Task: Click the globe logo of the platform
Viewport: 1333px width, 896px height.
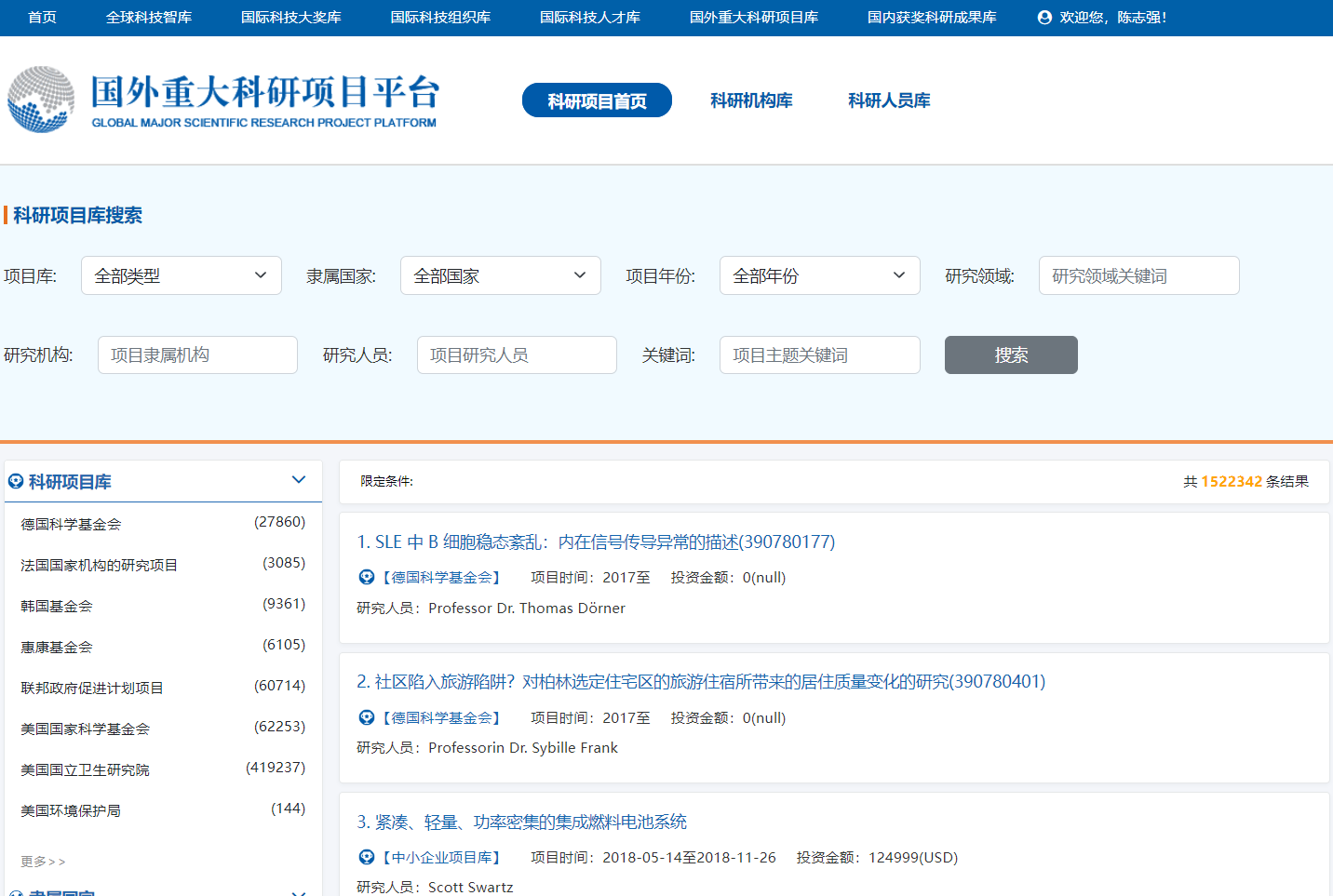Action: 41,100
